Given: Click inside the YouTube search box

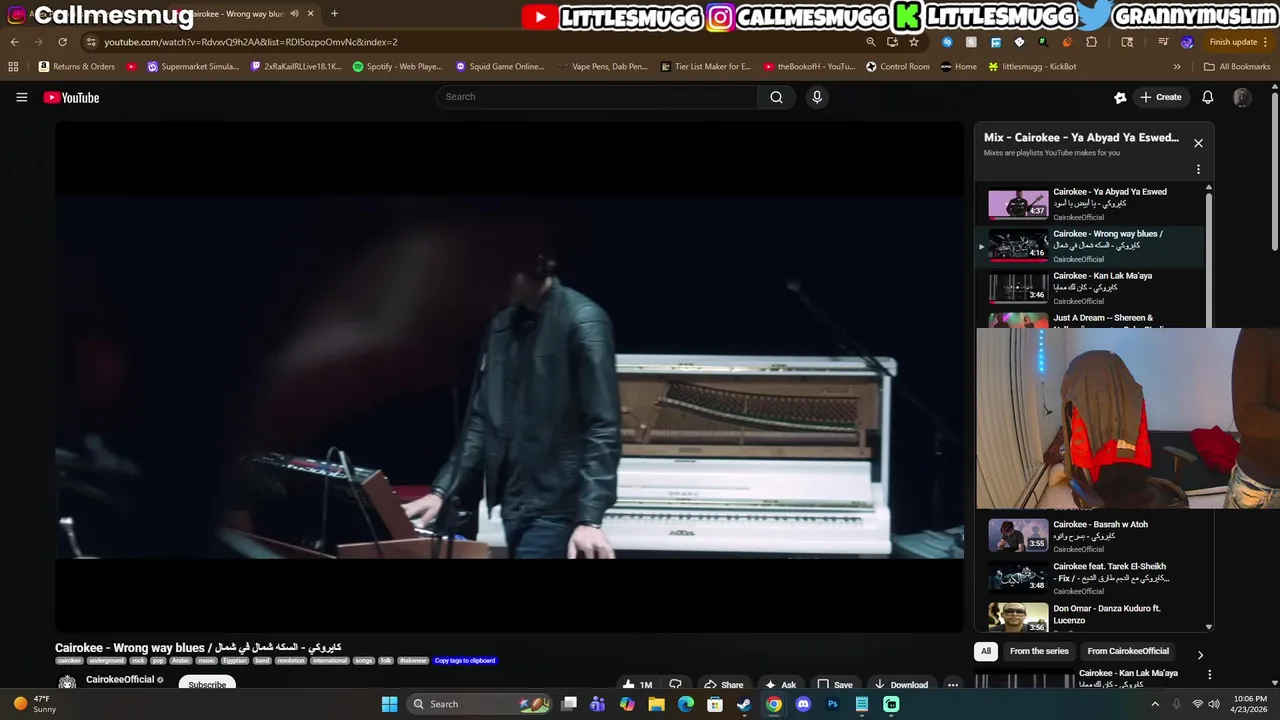Looking at the screenshot, I should point(596,97).
